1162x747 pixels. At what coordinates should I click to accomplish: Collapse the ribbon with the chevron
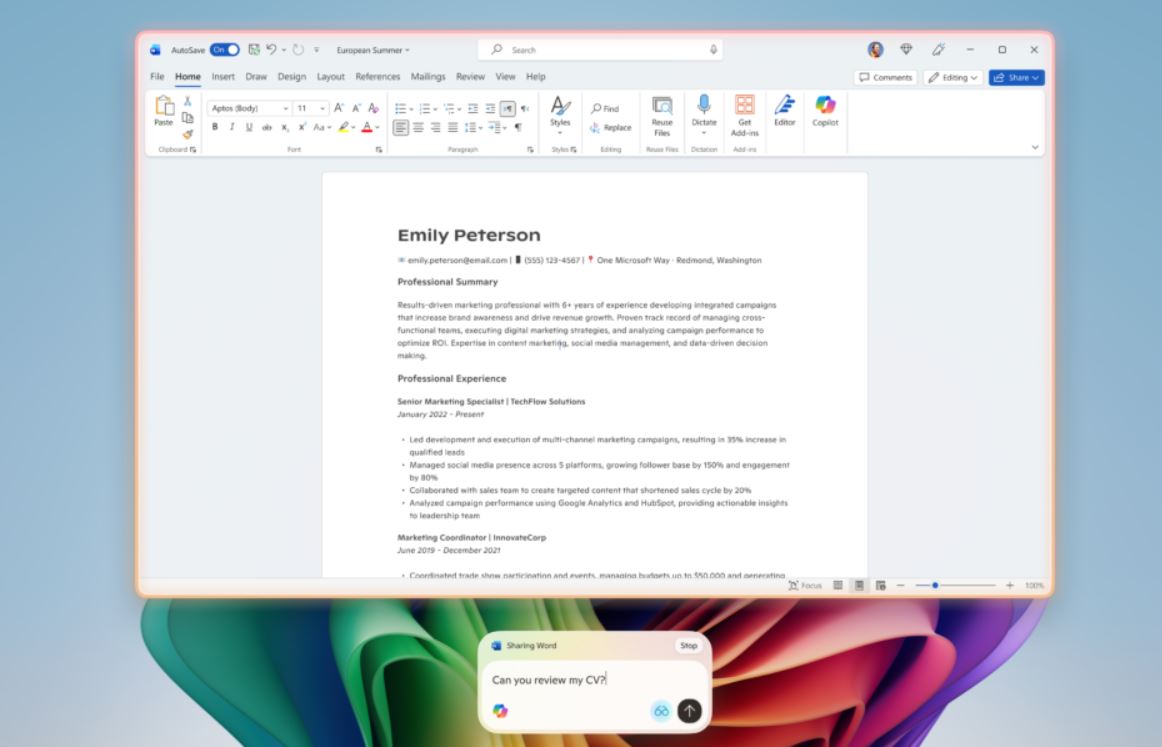(1035, 147)
